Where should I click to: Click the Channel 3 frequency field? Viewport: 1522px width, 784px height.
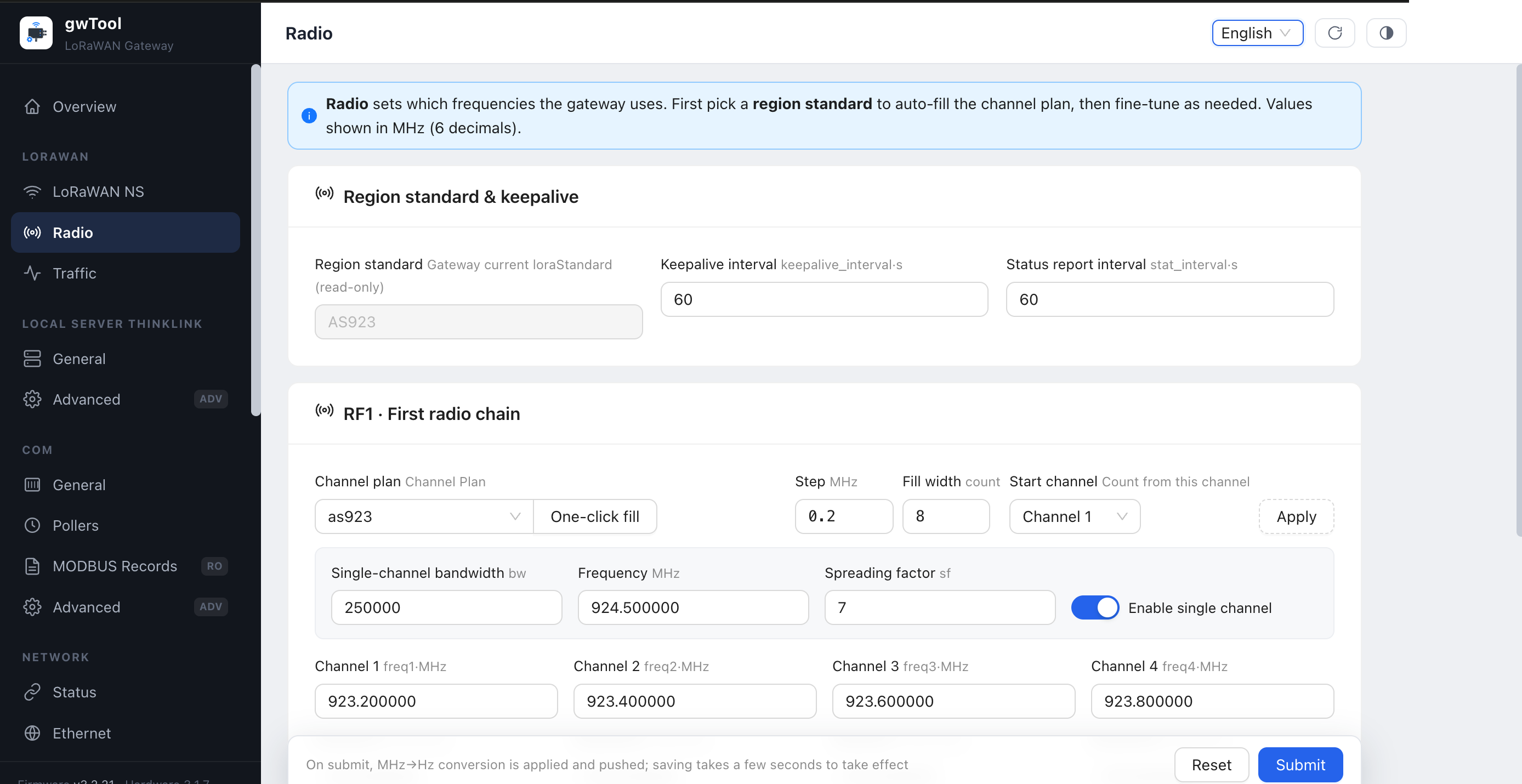point(953,701)
